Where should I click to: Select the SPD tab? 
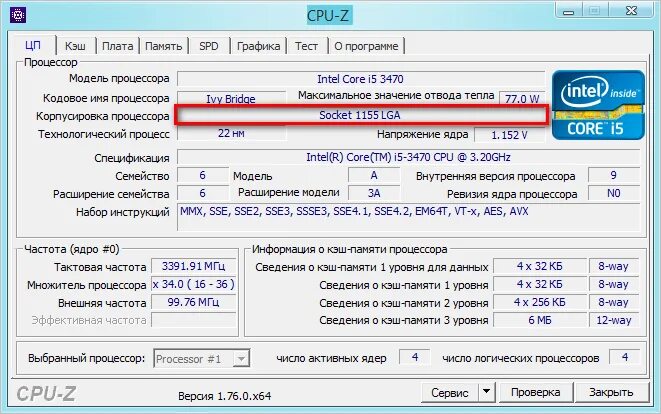pyautogui.click(x=209, y=46)
